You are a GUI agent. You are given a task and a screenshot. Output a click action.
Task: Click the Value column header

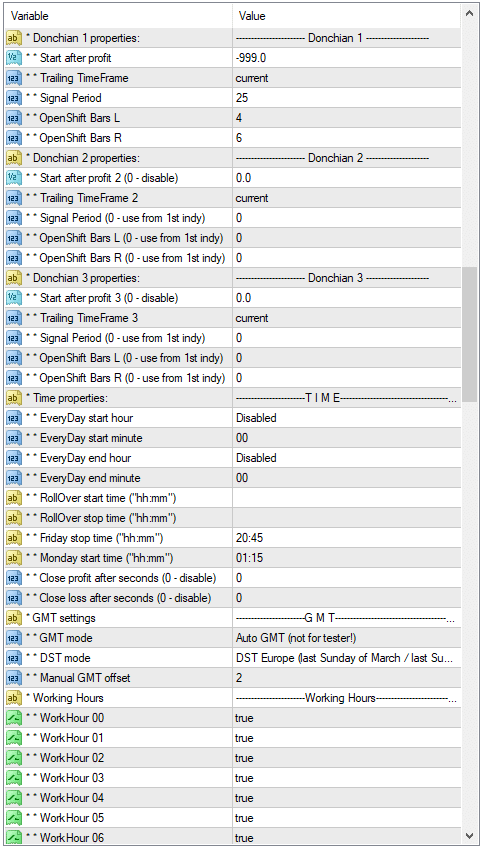(x=347, y=16)
